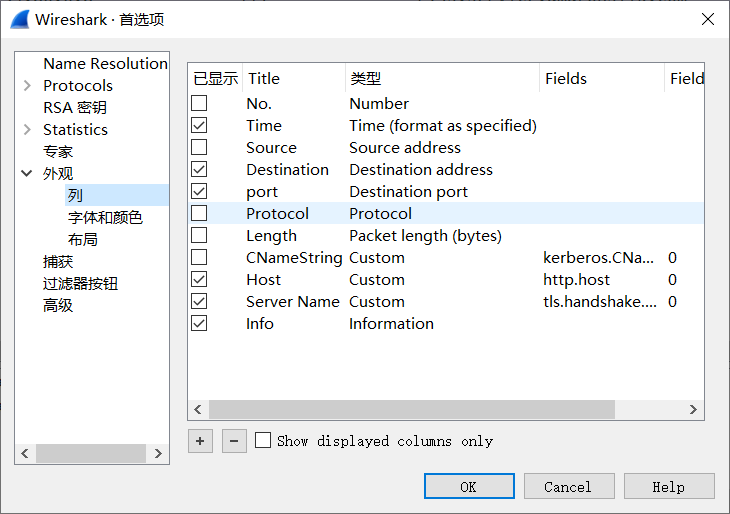Viewport: 730px width, 514px height.
Task: Open the 过滤器按钮 preferences page
Action: coord(80,284)
